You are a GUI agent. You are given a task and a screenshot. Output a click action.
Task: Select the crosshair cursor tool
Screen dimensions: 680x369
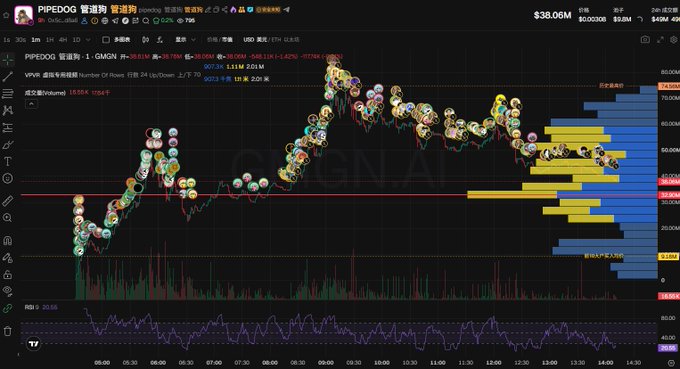[x=8, y=59]
